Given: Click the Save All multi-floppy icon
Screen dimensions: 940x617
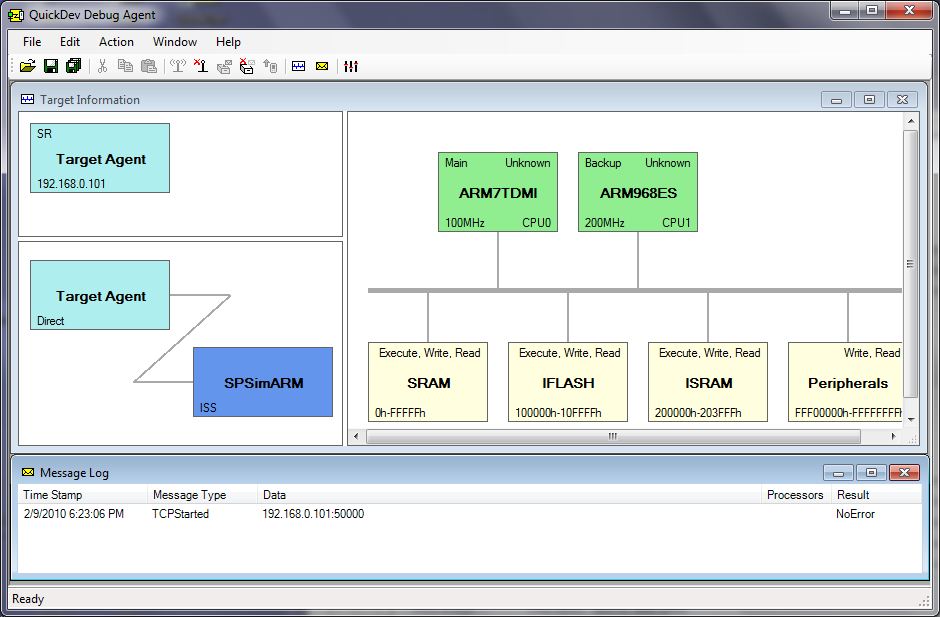Looking at the screenshot, I should pyautogui.click(x=74, y=66).
